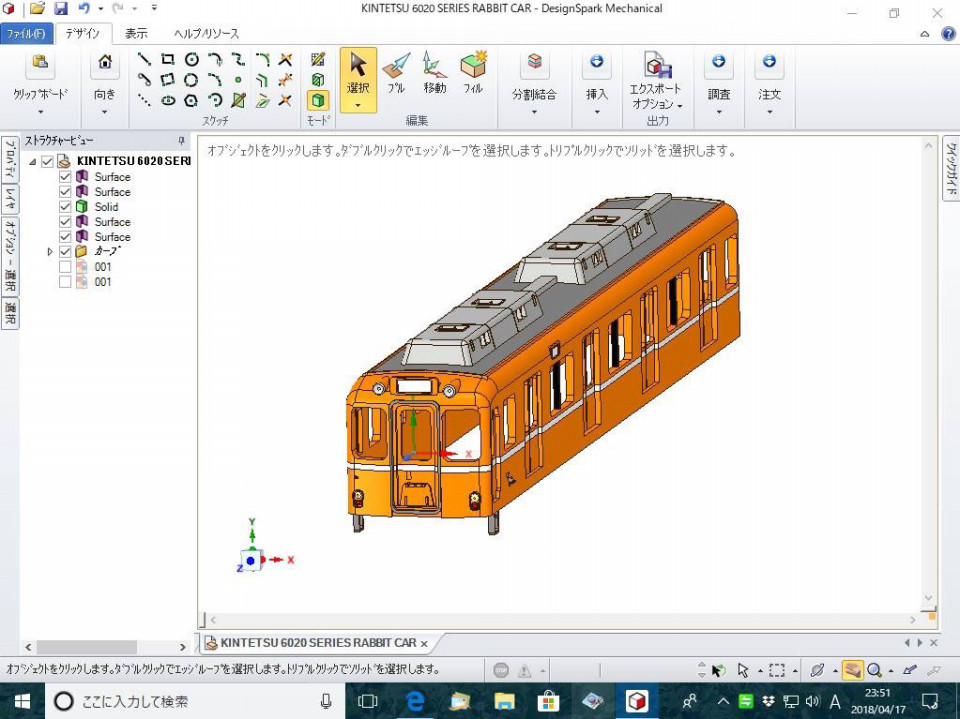Open the 注文 dropdown arrow
Viewport: 960px width, 719px height.
point(770,112)
